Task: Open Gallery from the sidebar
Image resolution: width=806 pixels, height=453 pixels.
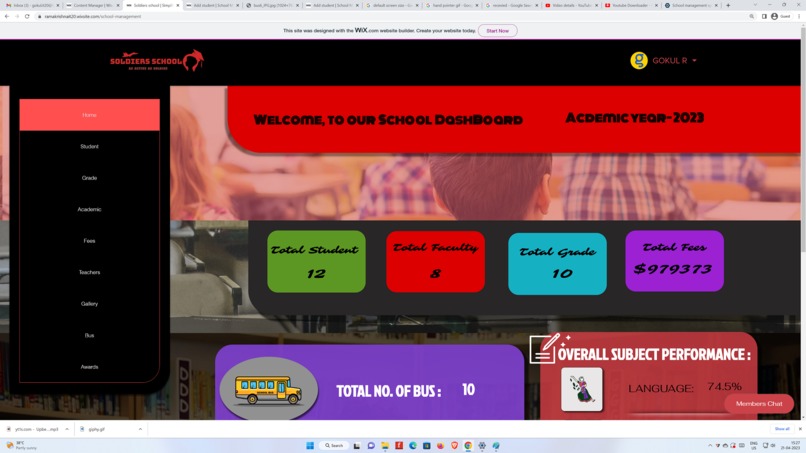Action: click(89, 304)
